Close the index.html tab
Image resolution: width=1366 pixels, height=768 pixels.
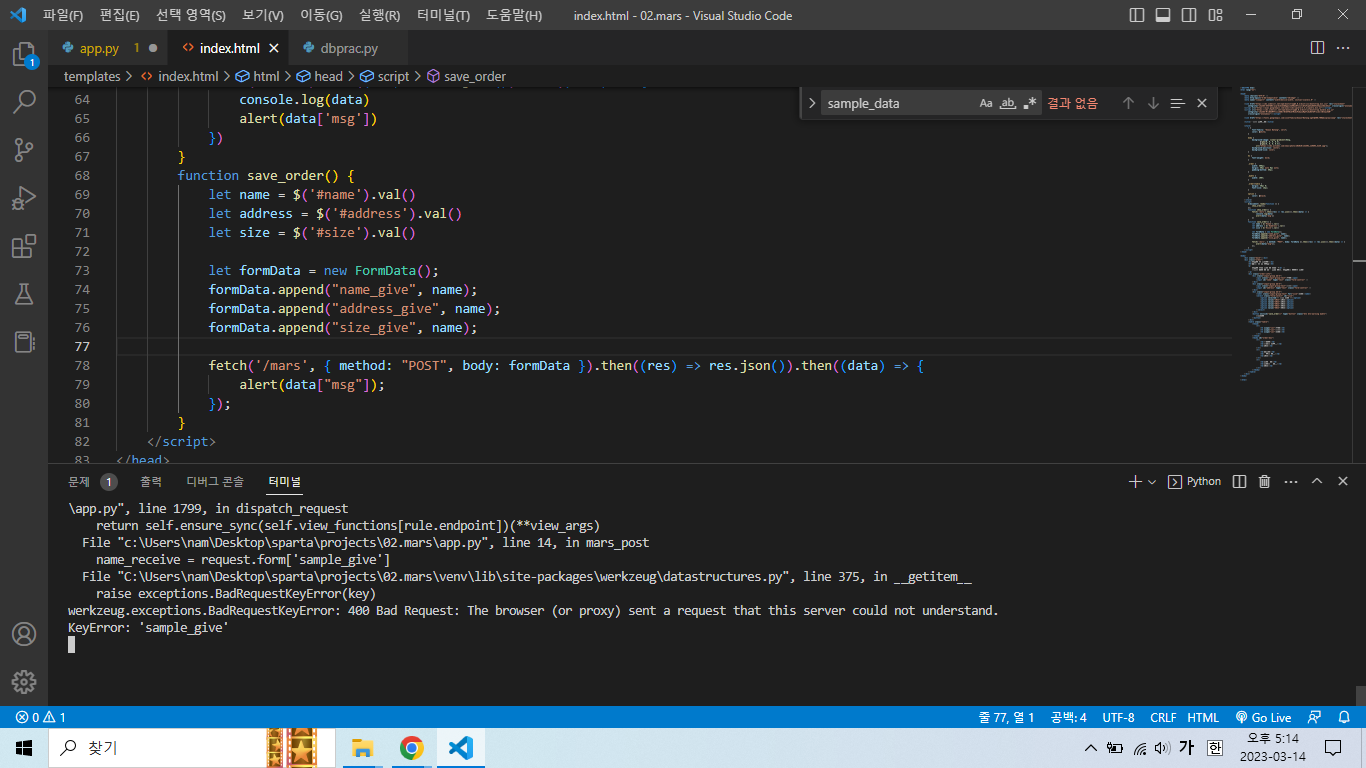[273, 48]
